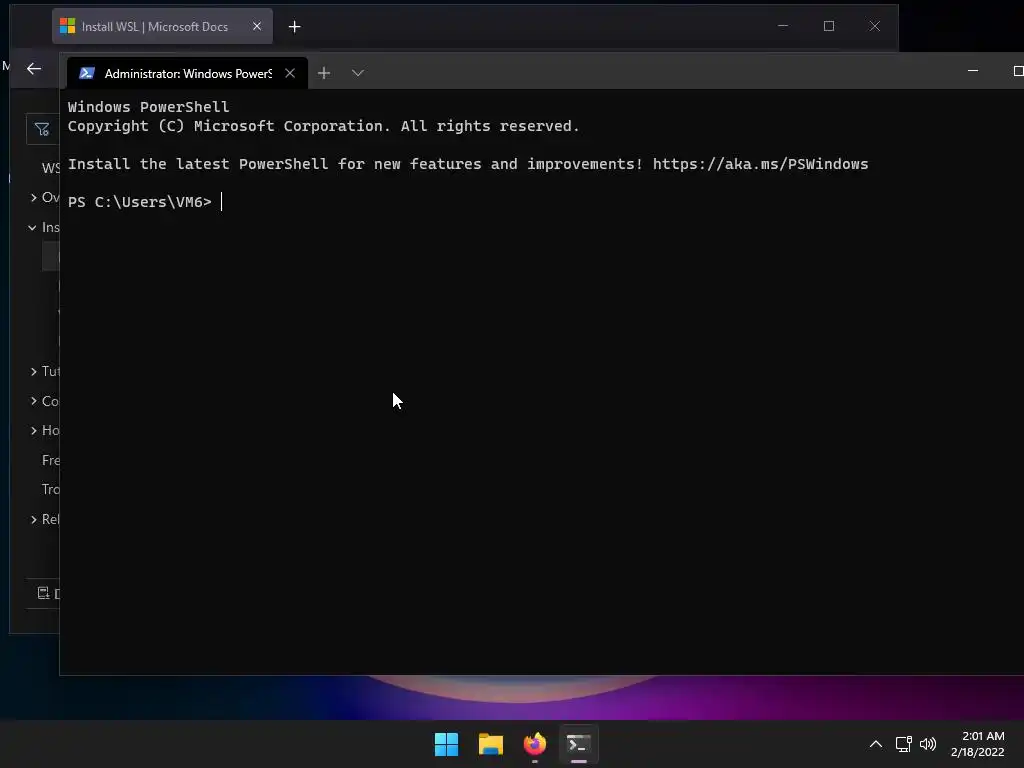Click the Windows Terminal taskbar icon
Viewport: 1024px width, 768px height.
(579, 744)
